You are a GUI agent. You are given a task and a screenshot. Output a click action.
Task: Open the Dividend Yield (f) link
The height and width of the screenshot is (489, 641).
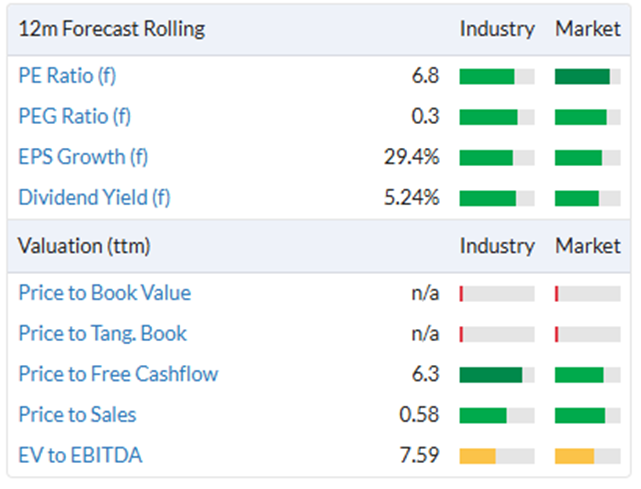[x=94, y=197]
